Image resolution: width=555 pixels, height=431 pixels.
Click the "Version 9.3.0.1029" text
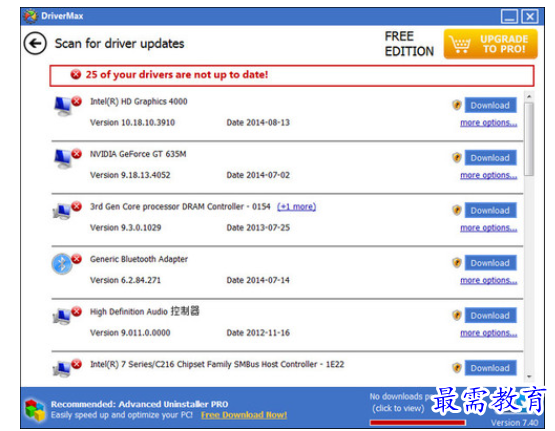(126, 228)
